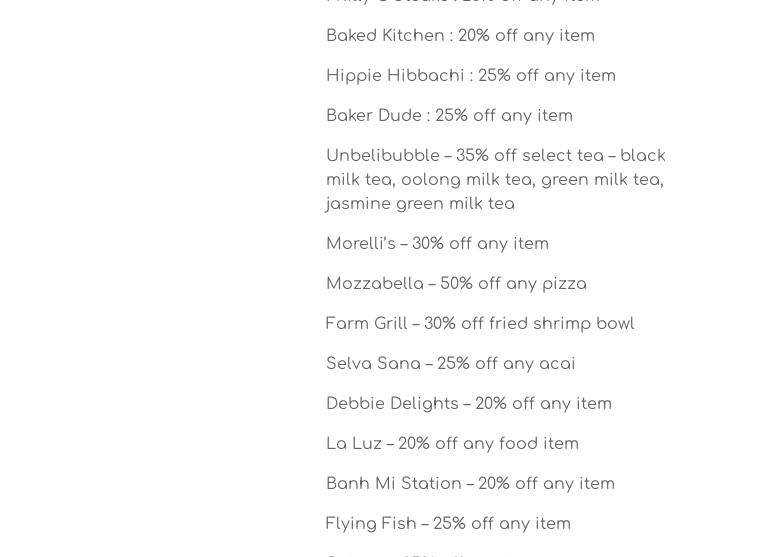This screenshot has width=770, height=557.
Task: Click "25% off any item" beside Hippie Hibbachi
Action: (547, 76)
